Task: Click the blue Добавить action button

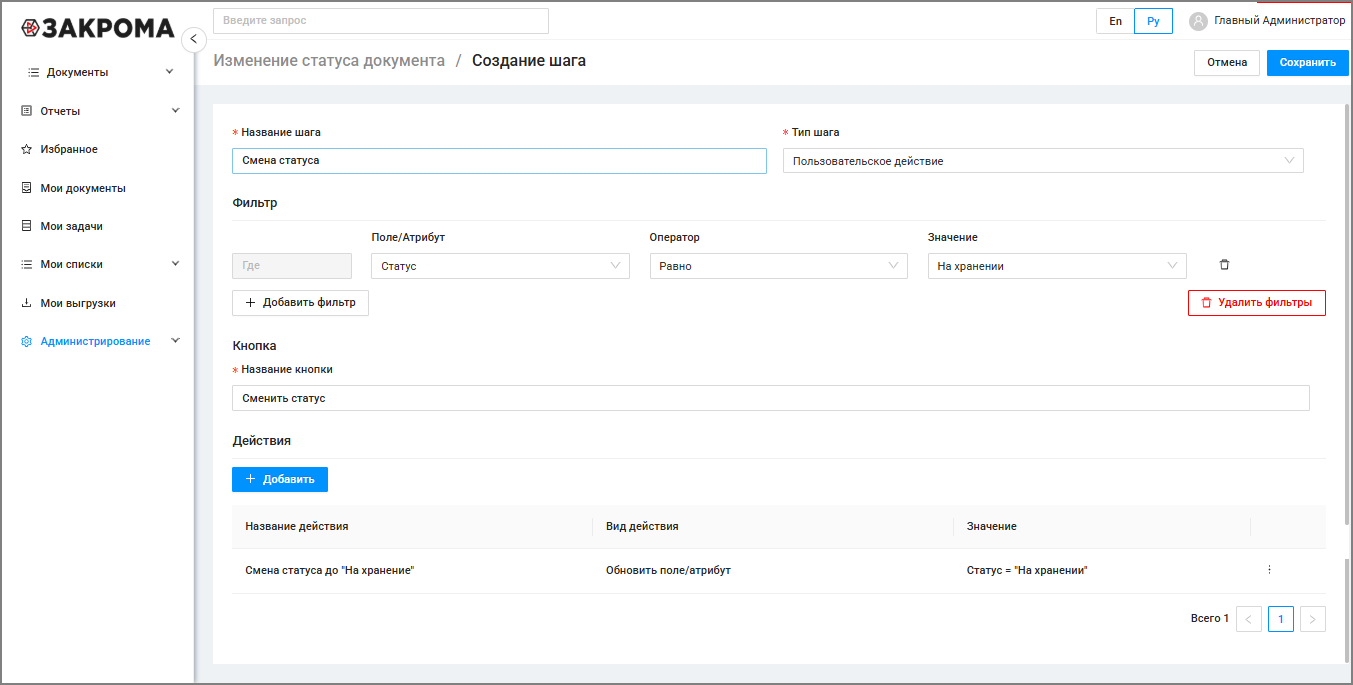Action: click(x=280, y=479)
